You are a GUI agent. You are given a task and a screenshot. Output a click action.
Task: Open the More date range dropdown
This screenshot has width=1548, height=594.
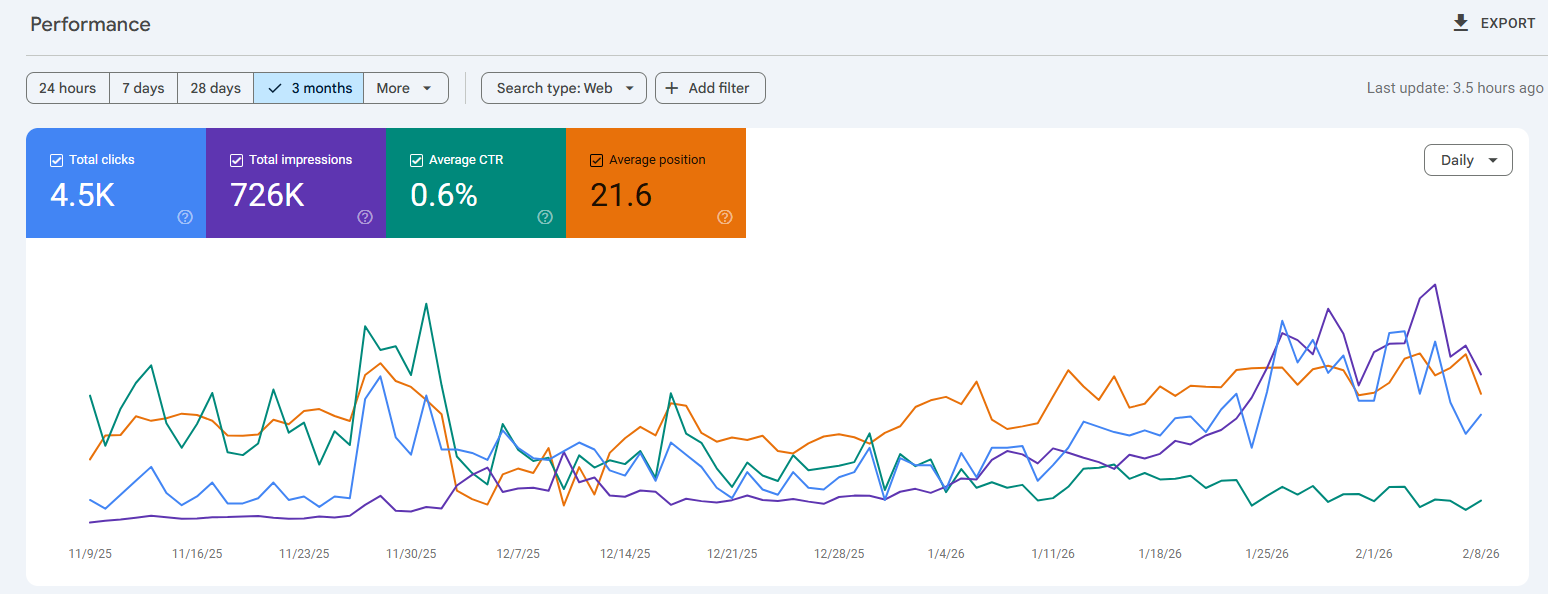(405, 88)
